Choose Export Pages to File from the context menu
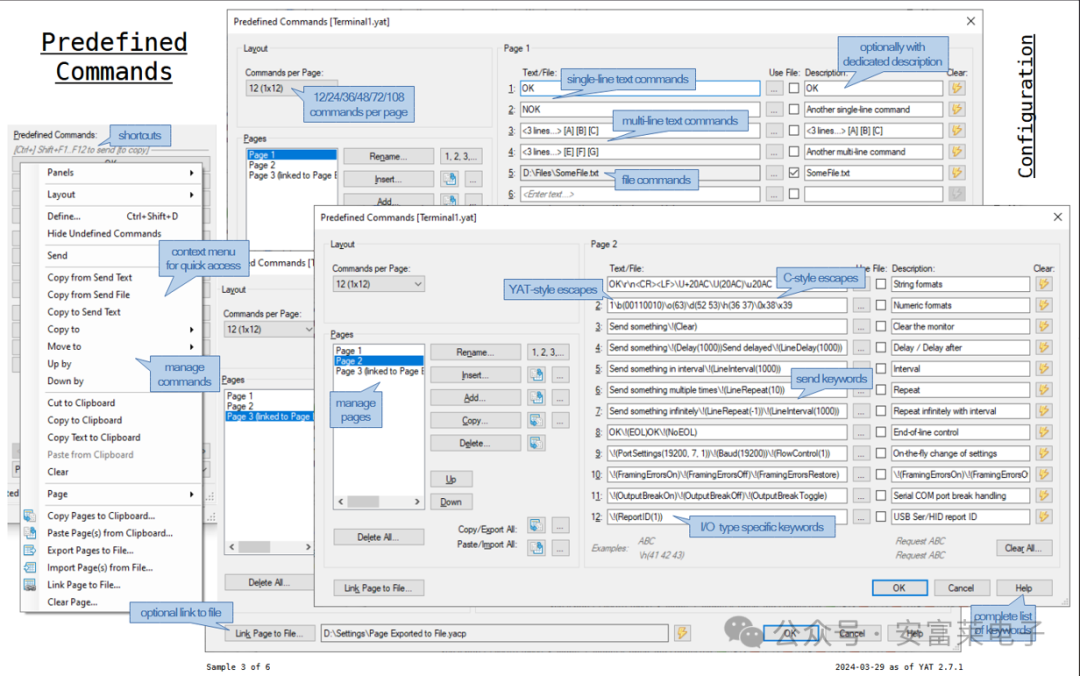 tap(90, 550)
